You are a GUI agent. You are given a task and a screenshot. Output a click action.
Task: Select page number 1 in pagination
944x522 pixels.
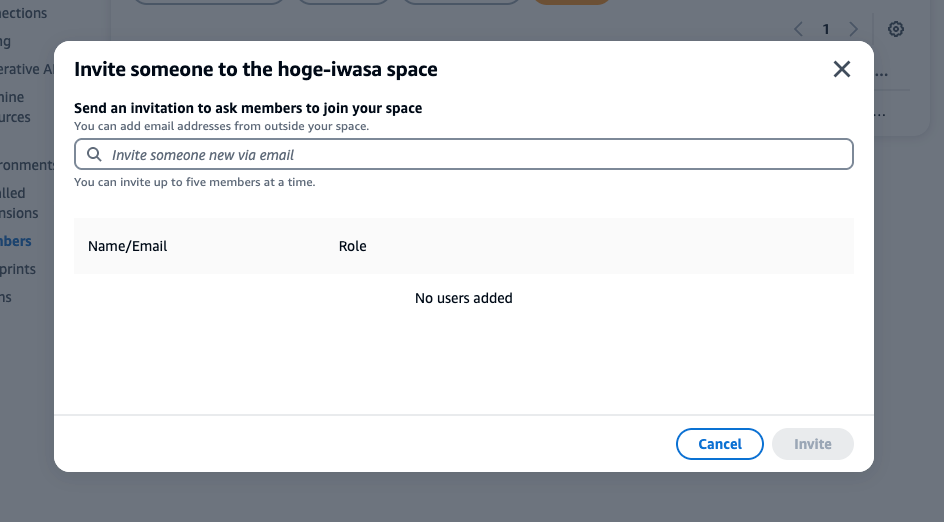tap(826, 29)
